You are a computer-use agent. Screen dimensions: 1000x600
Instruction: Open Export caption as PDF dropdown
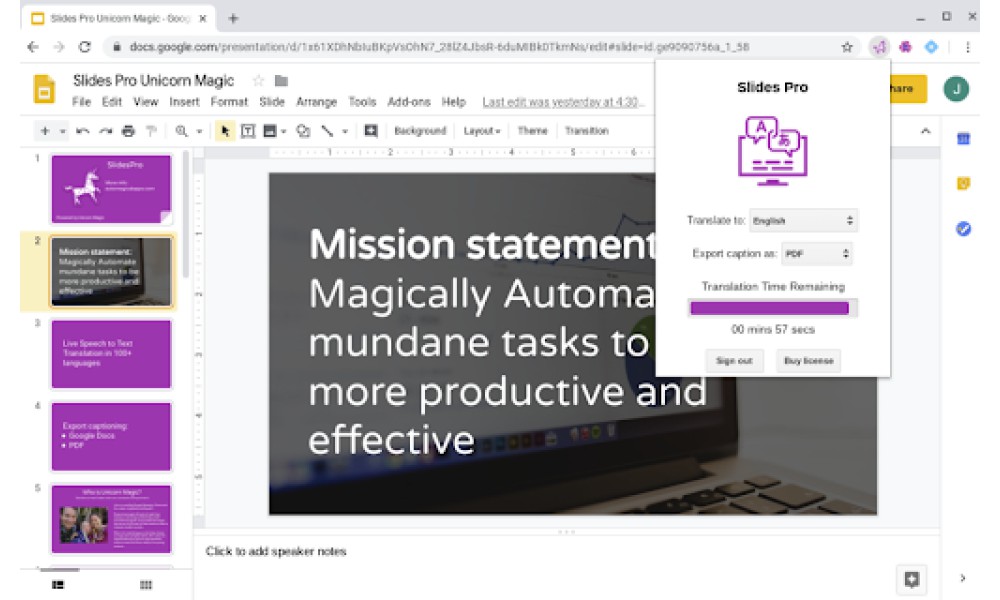point(817,254)
